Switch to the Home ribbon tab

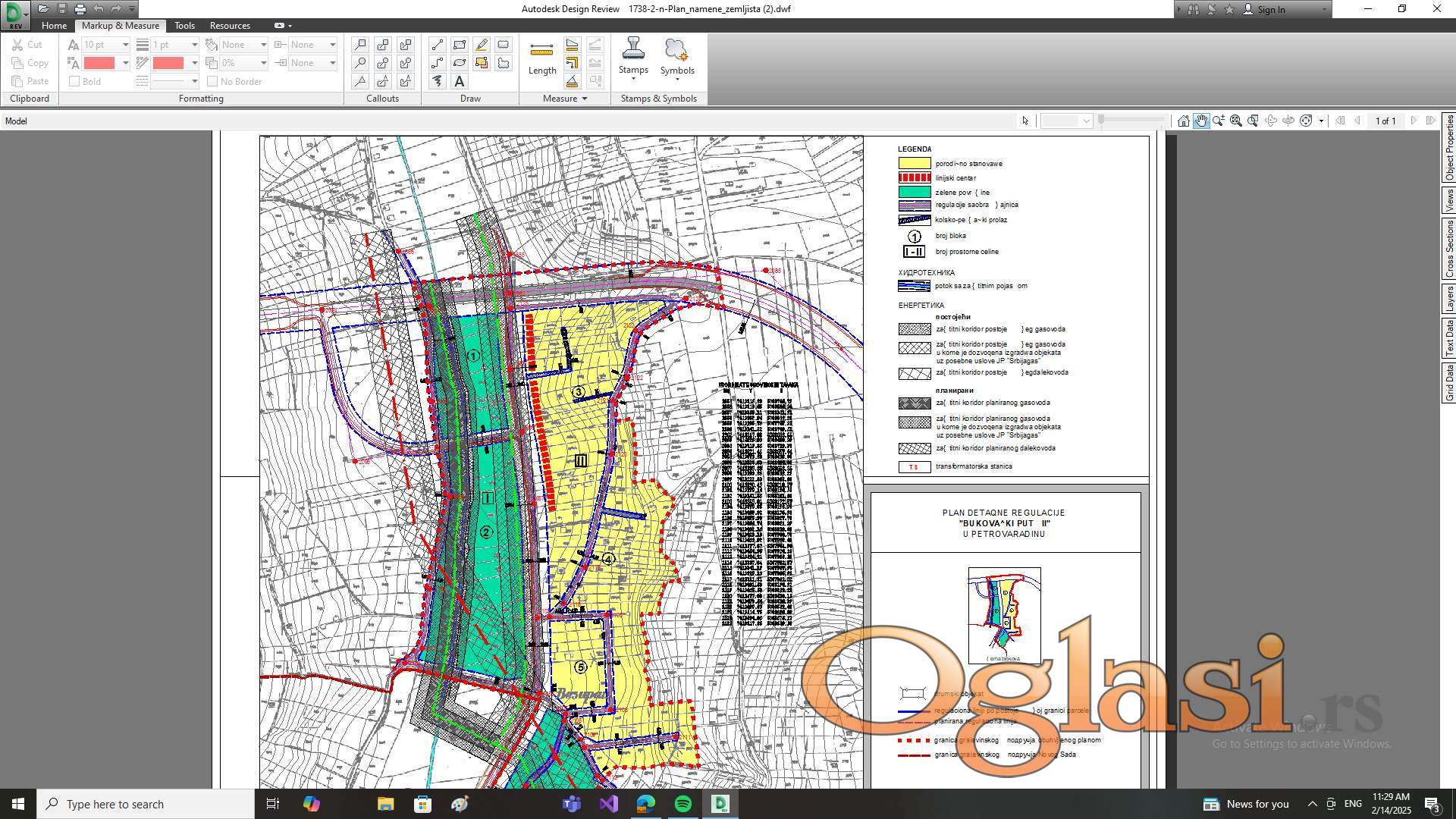point(54,25)
